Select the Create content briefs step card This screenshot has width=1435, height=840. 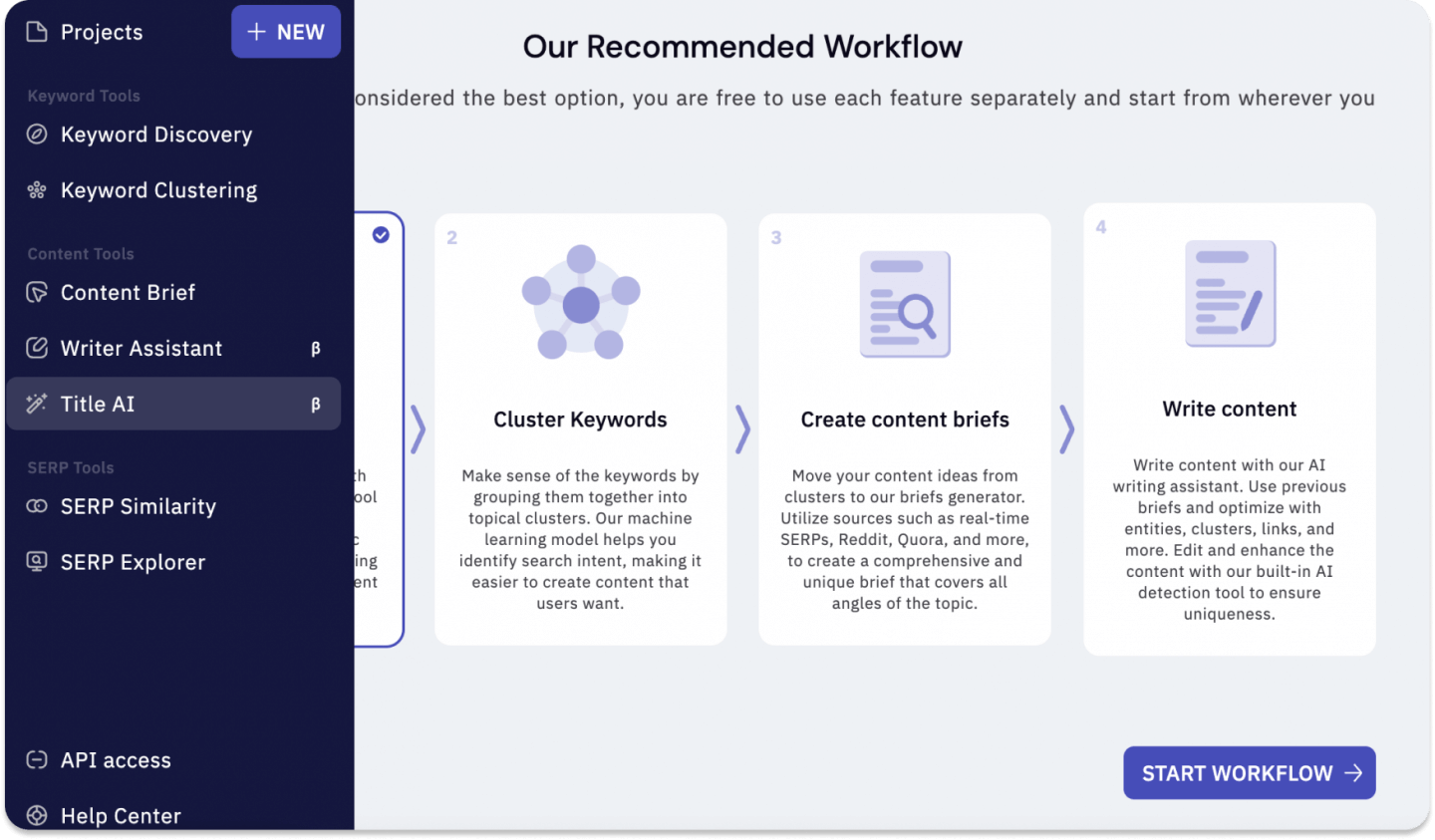pos(905,429)
